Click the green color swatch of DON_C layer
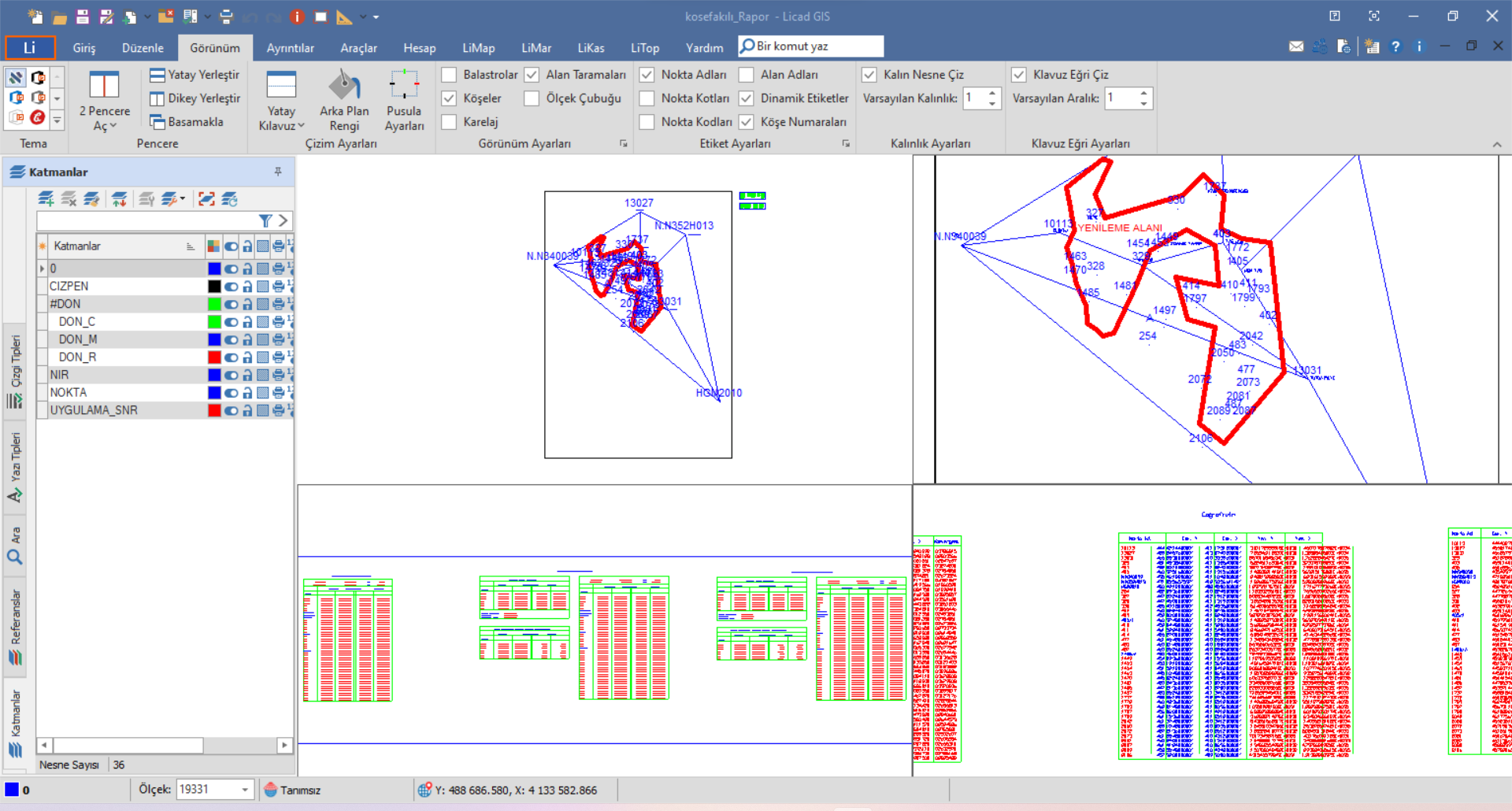This screenshot has height=811, width=1512. pos(214,322)
